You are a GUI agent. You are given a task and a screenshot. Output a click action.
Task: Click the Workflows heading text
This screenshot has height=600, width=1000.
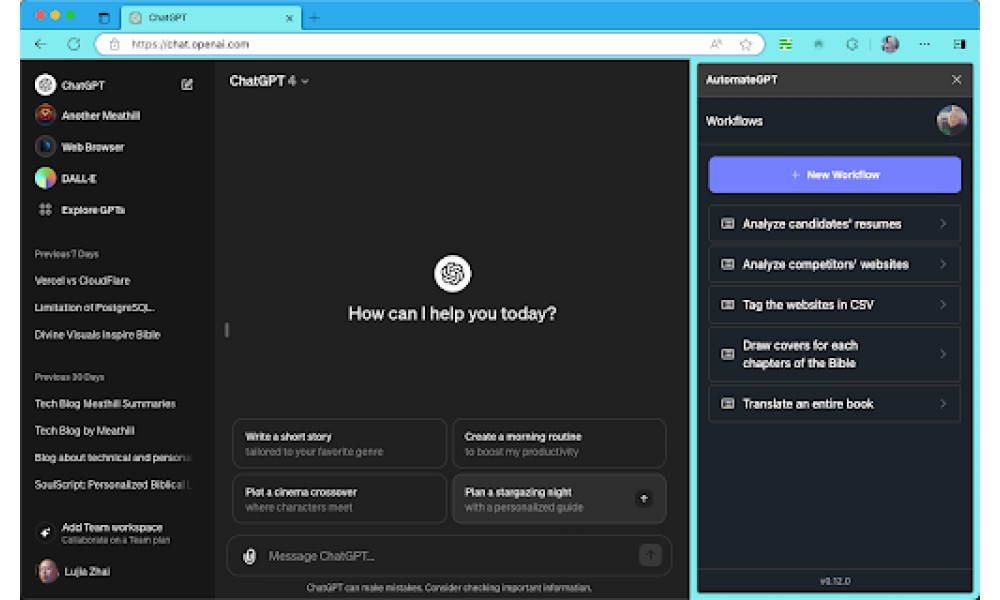point(734,121)
